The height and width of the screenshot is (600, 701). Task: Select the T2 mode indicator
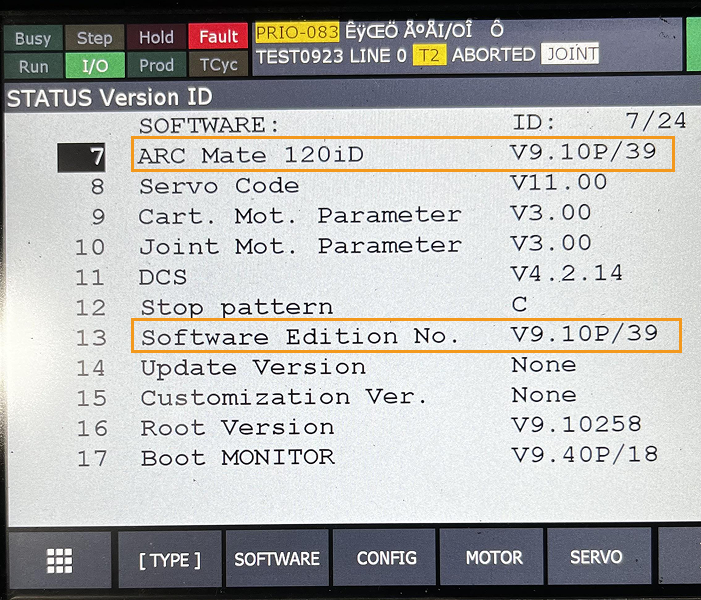429,56
